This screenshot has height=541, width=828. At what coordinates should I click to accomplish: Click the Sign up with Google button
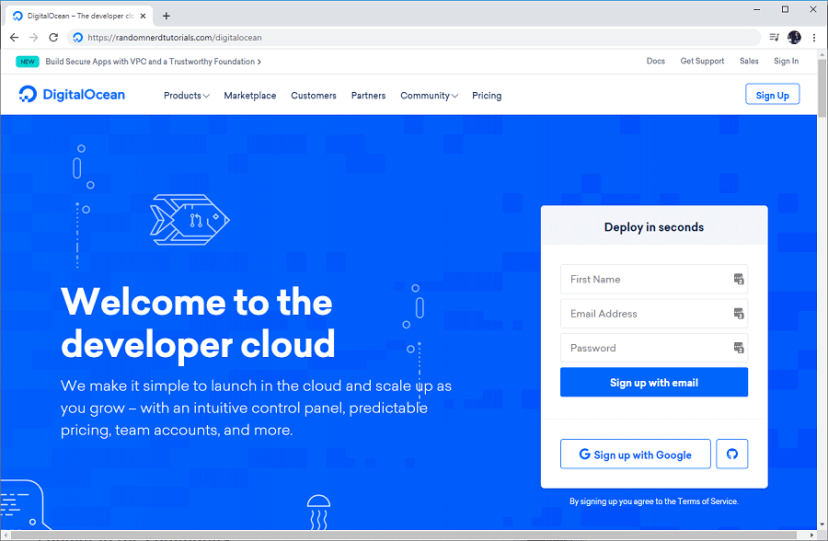[x=635, y=454]
